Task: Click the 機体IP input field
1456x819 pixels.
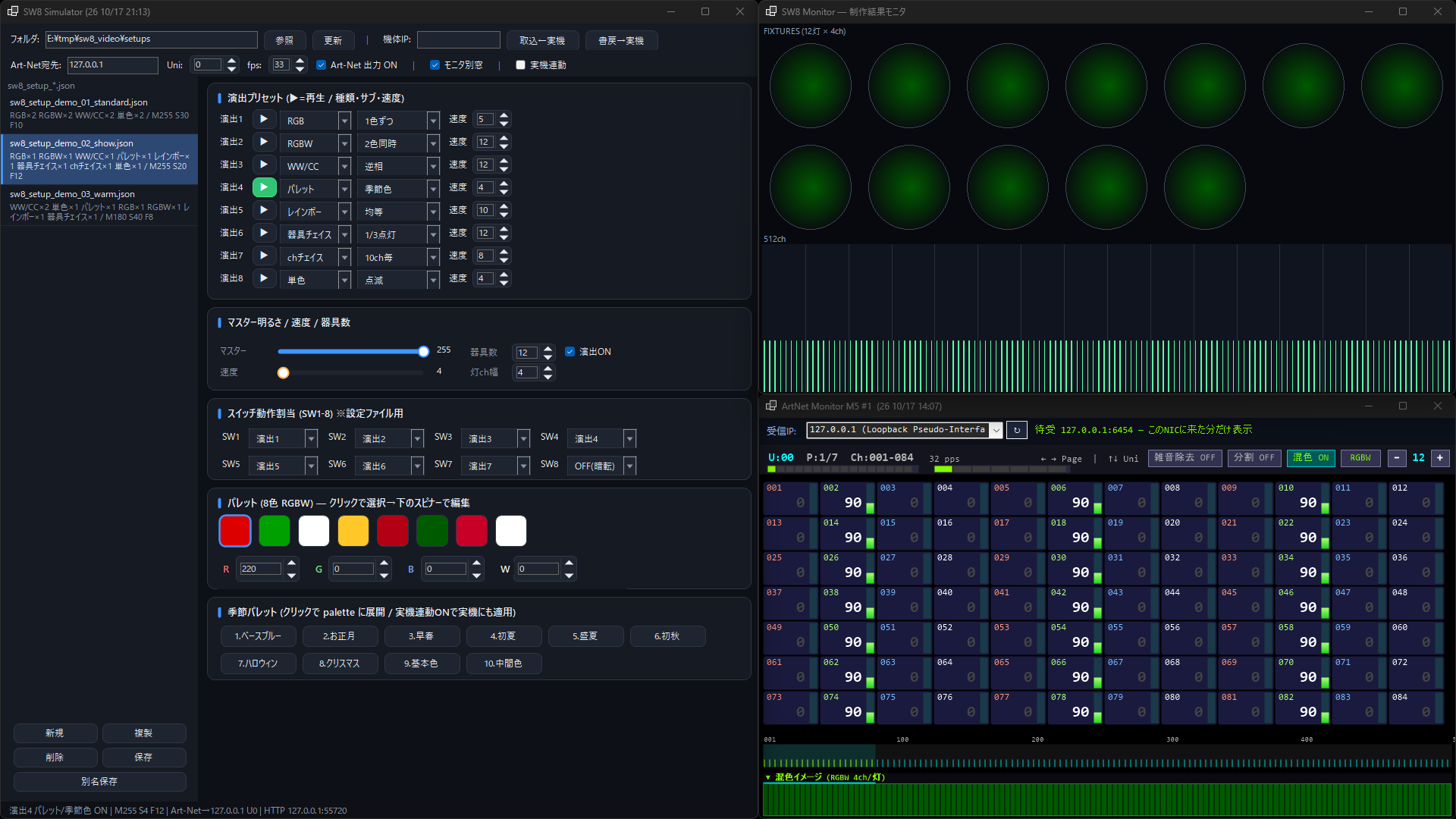Action: [x=459, y=40]
